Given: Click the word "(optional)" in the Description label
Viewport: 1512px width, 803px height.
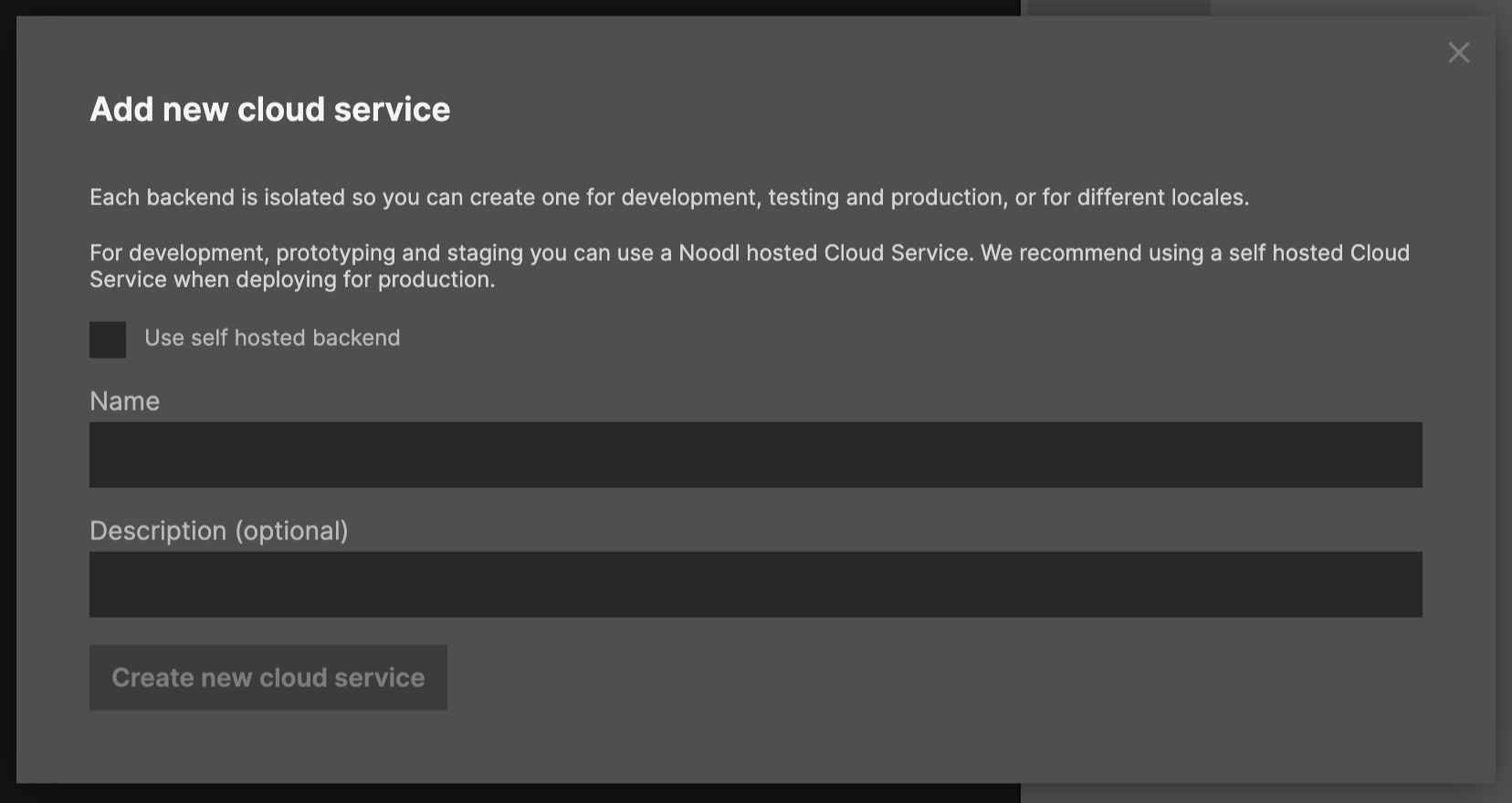Looking at the screenshot, I should coord(291,531).
